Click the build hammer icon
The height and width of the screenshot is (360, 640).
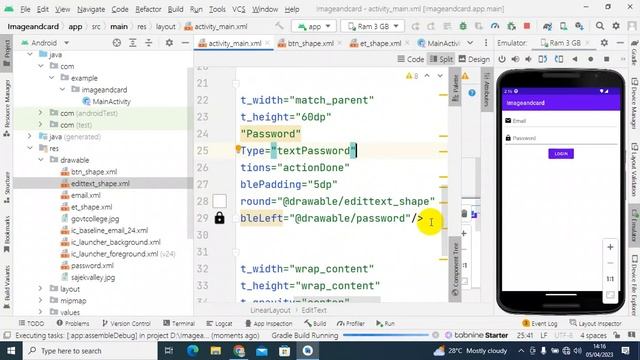pos(279,26)
